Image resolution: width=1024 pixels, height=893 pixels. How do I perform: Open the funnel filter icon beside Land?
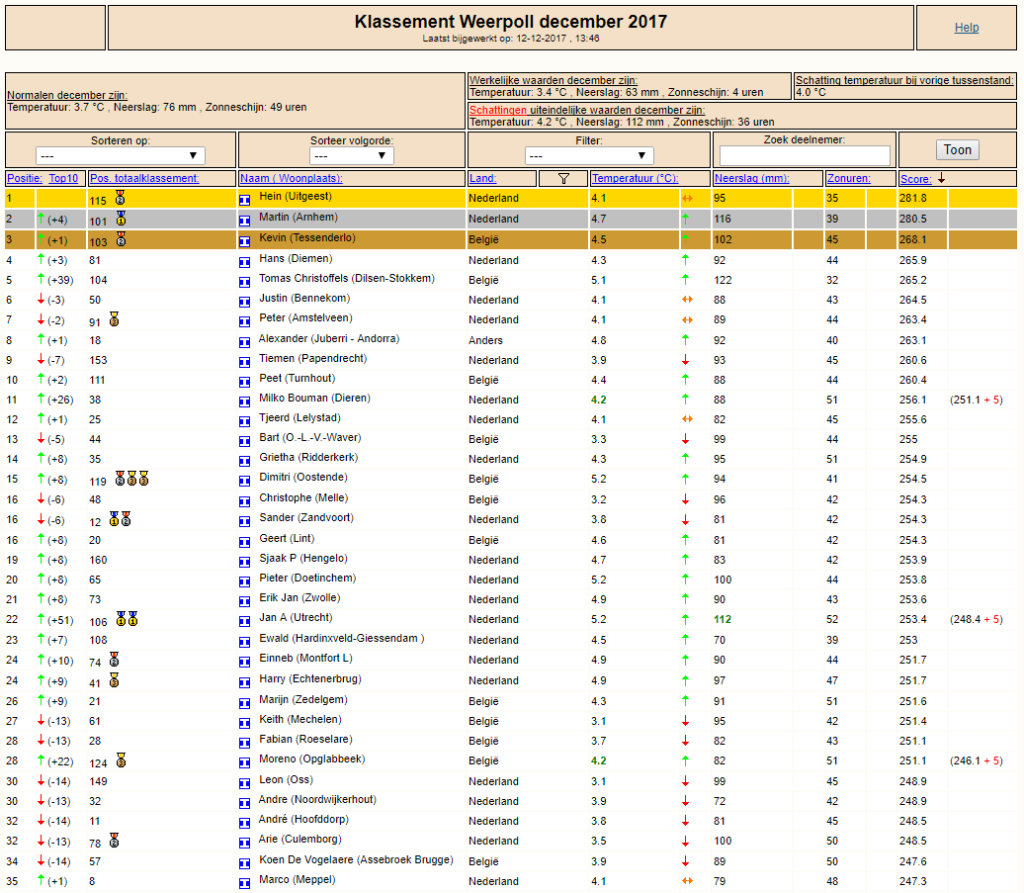(x=564, y=178)
